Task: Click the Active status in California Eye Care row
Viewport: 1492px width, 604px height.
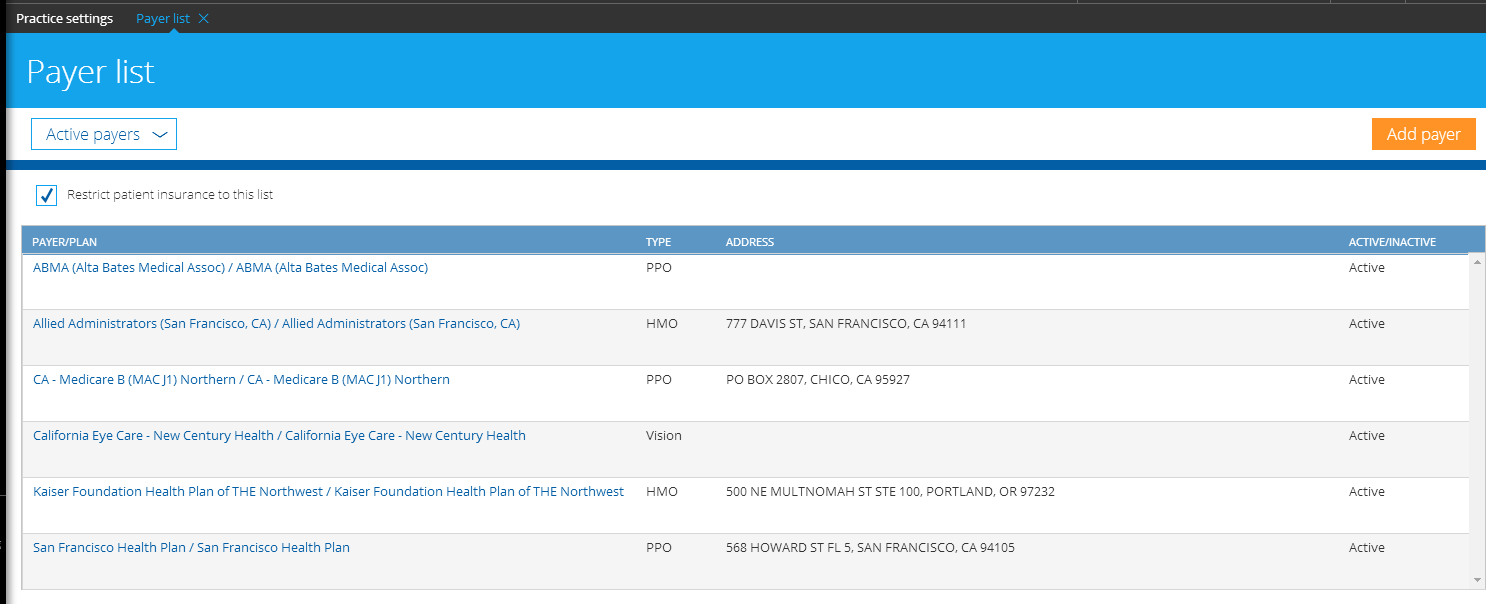Action: tap(1367, 436)
